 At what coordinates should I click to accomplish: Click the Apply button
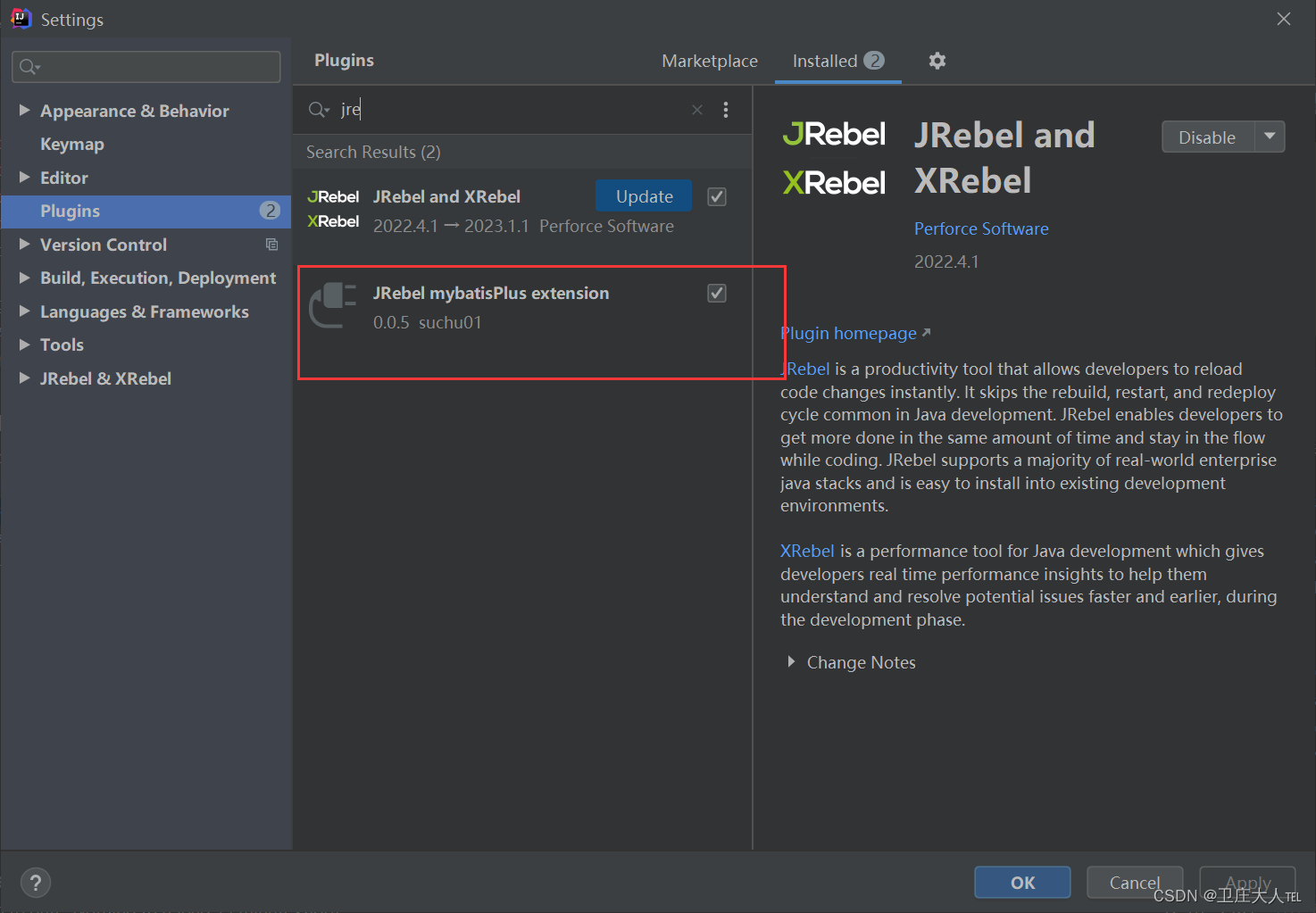1247,882
